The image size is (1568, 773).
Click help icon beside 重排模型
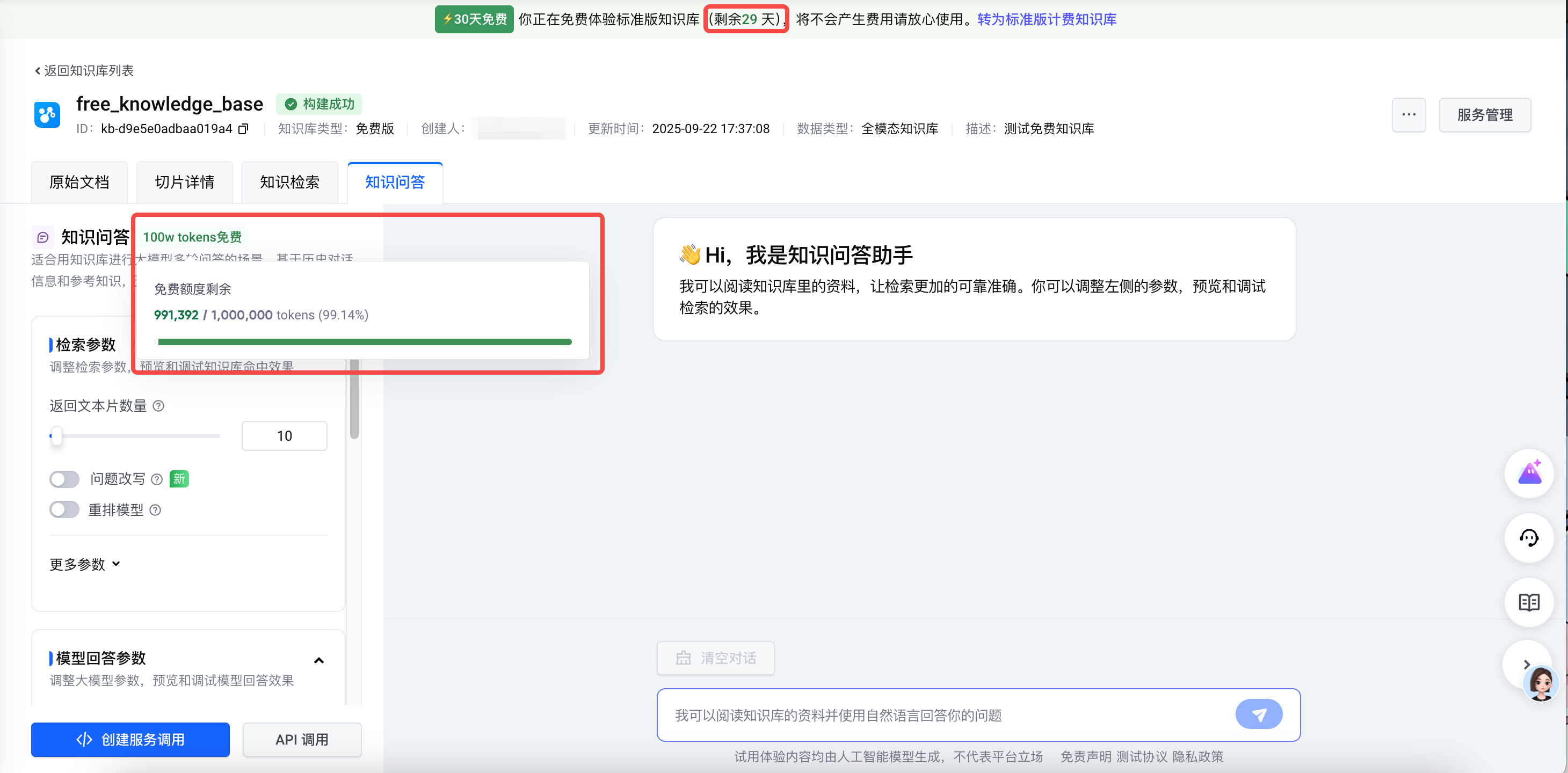click(155, 510)
